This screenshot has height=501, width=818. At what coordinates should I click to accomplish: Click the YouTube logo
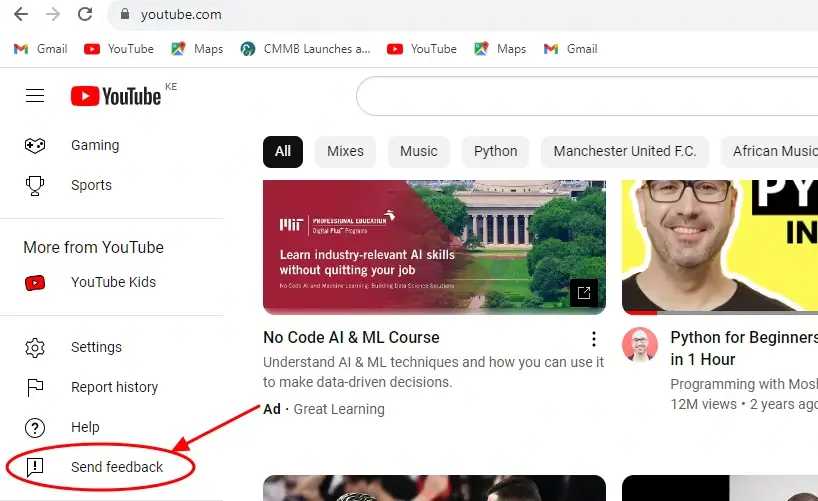coord(116,96)
